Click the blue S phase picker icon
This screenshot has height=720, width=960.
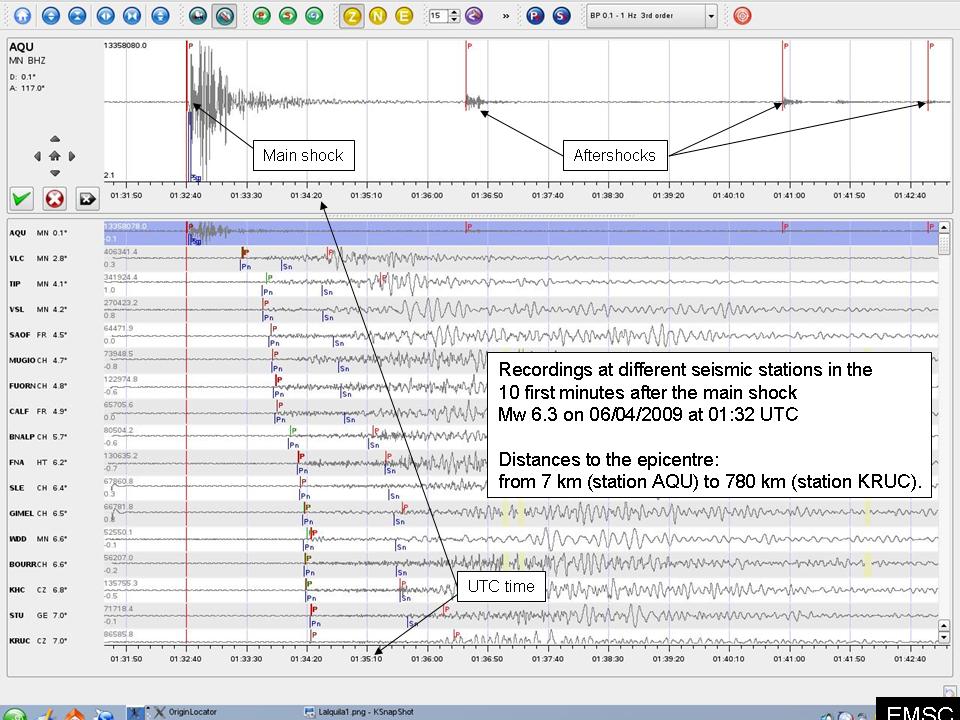(x=562, y=16)
